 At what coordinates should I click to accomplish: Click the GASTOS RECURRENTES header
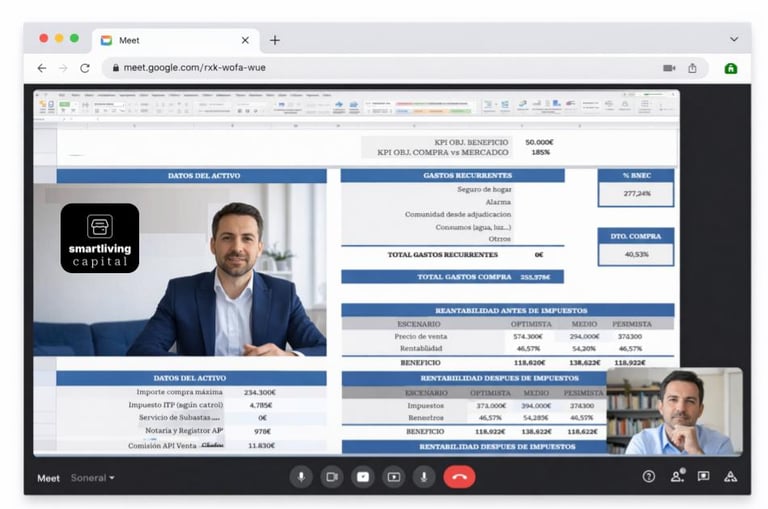coord(453,175)
